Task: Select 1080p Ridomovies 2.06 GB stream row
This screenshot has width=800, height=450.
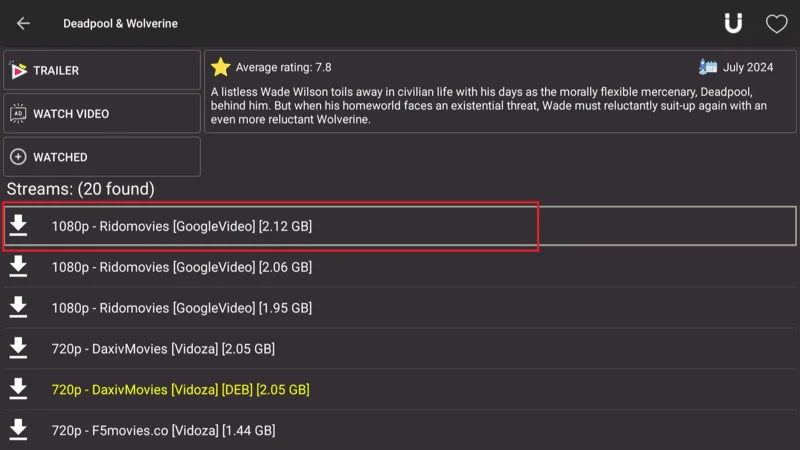Action: (x=182, y=267)
